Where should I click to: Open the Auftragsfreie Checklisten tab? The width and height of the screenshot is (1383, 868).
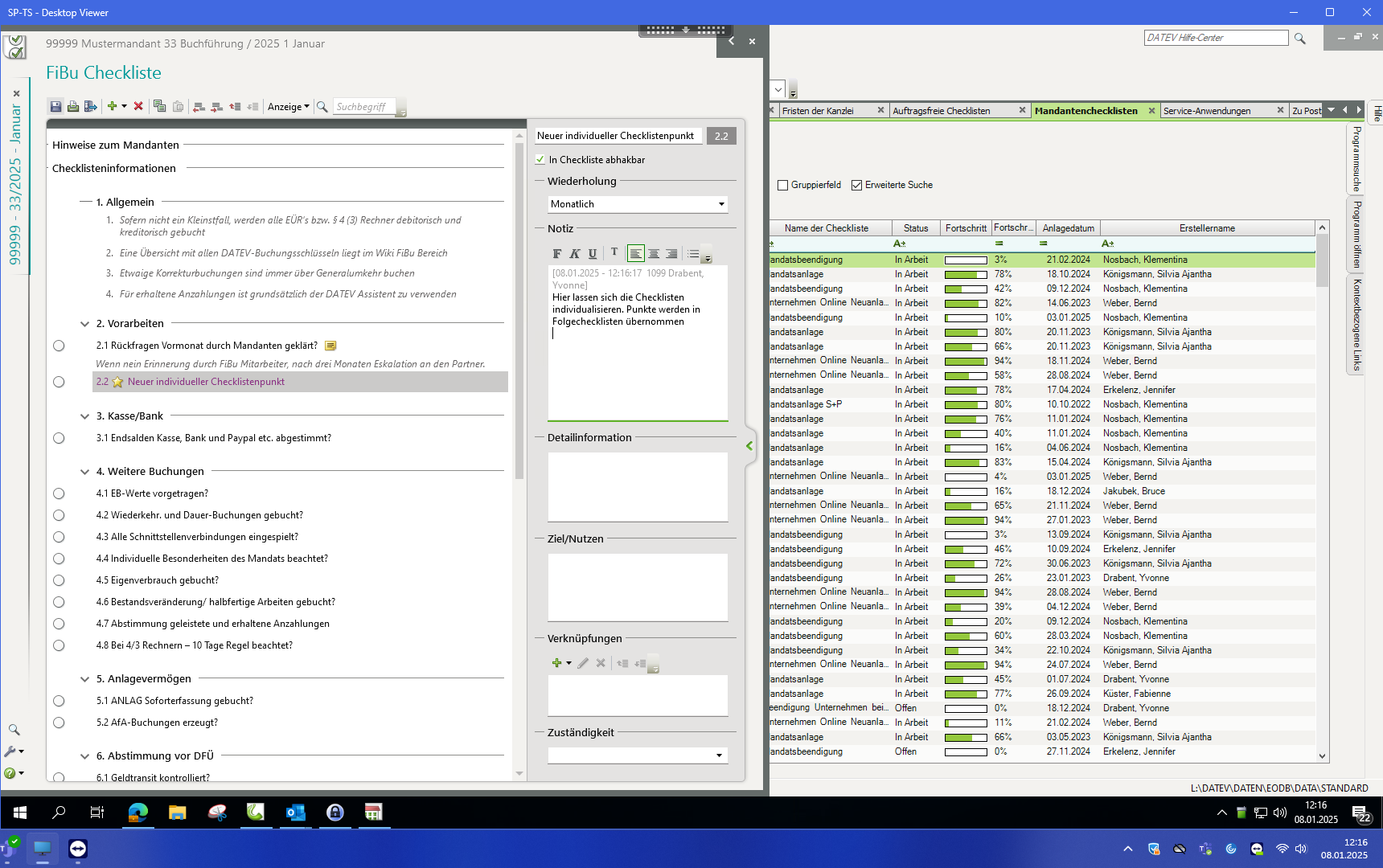[941, 111]
